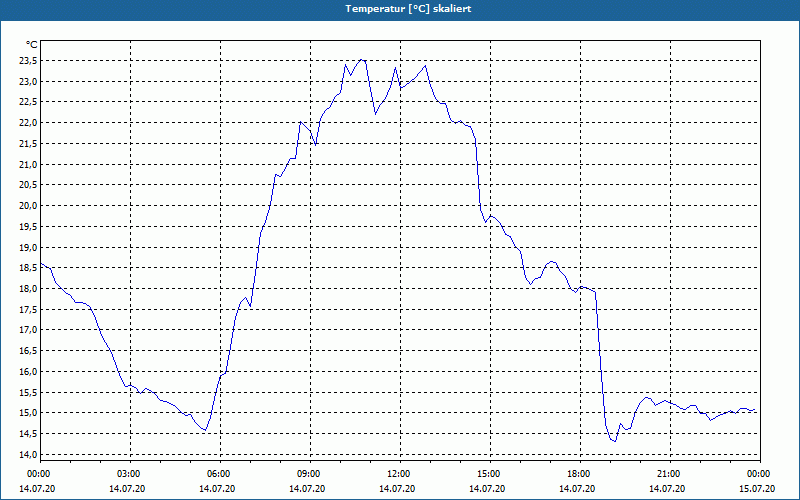Select the 23,0 y-axis value
The image size is (800, 500).
point(28,82)
